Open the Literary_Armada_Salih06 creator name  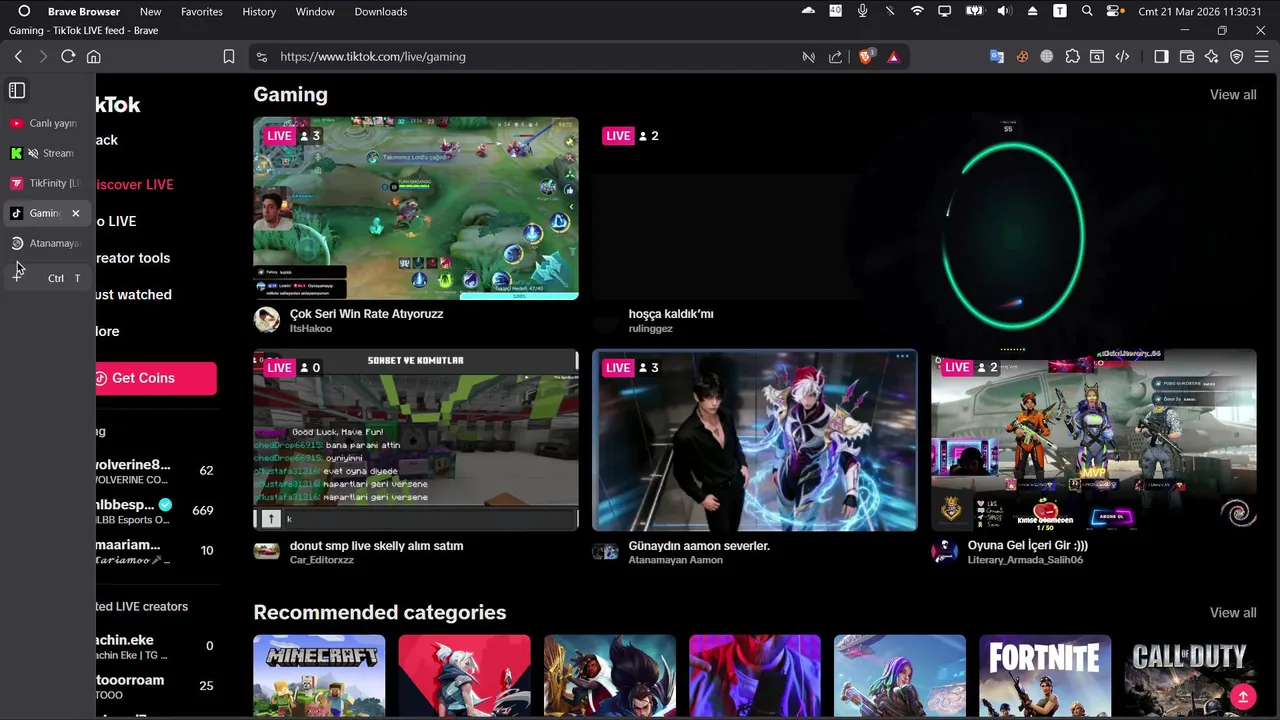1025,560
